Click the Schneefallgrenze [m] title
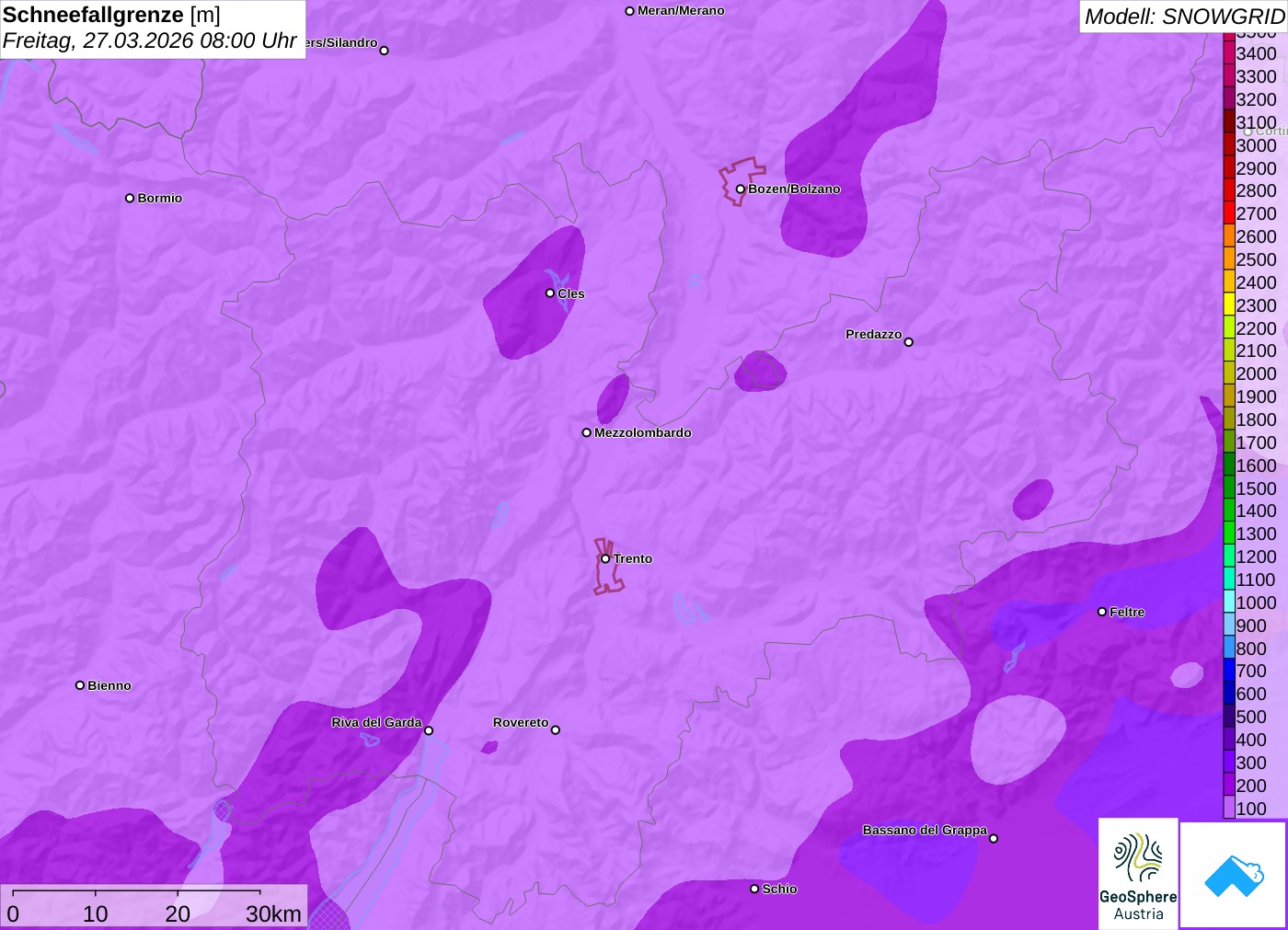 coord(111,15)
